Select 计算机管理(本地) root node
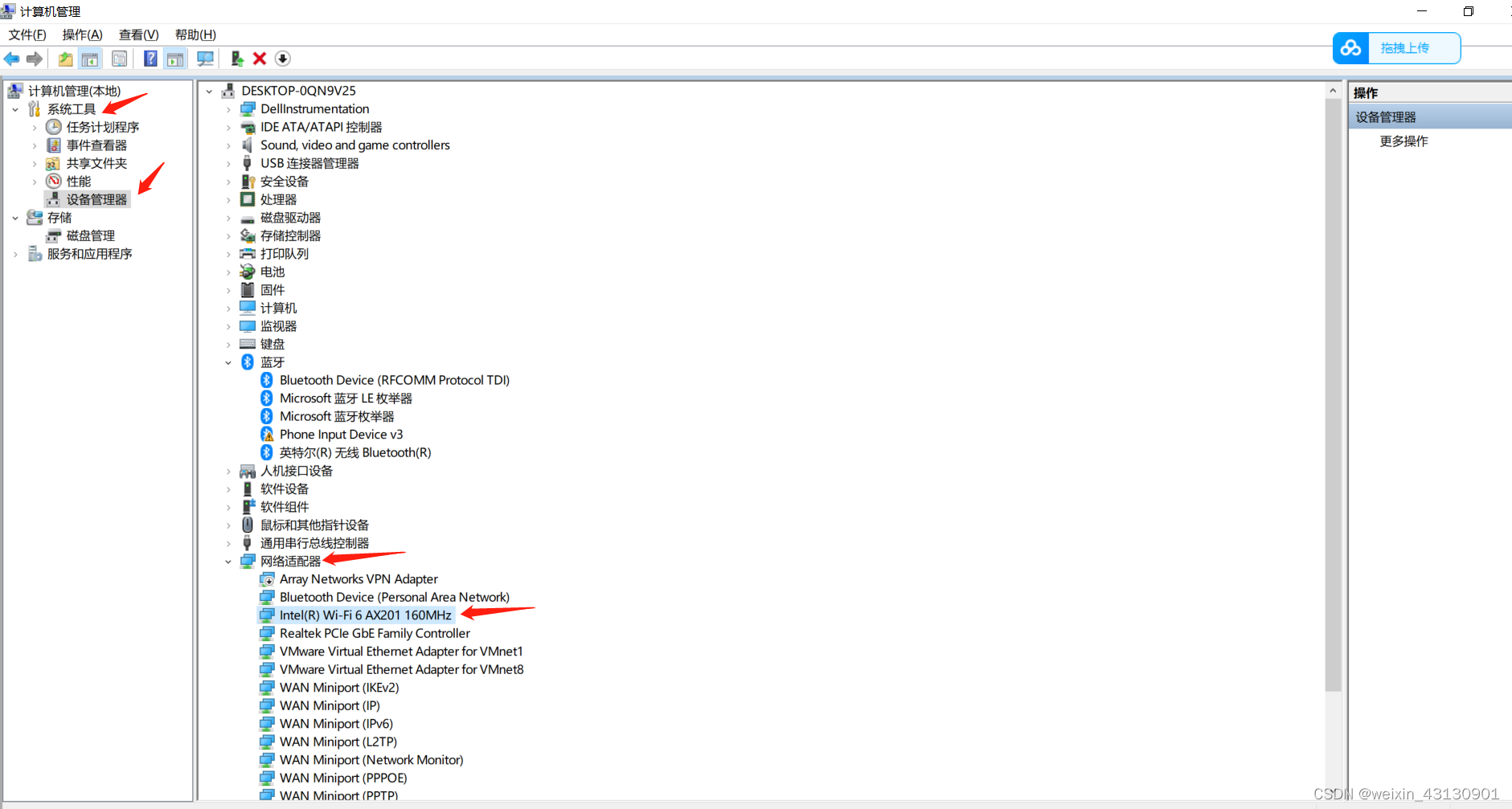 (x=74, y=91)
